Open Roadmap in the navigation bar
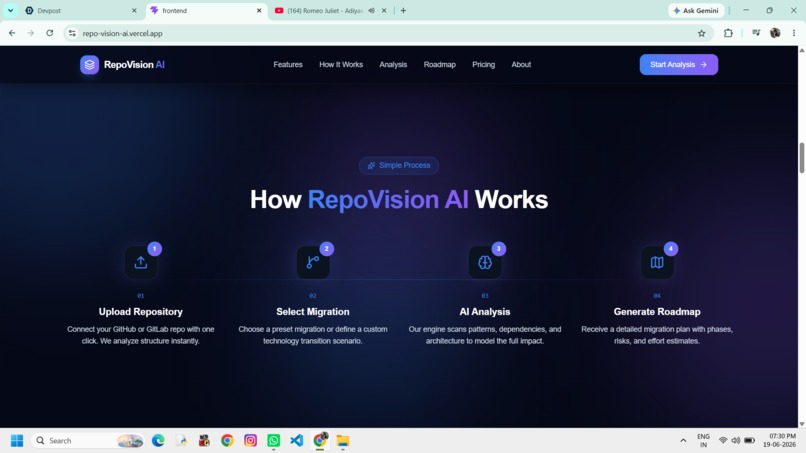This screenshot has width=806, height=453. (439, 65)
